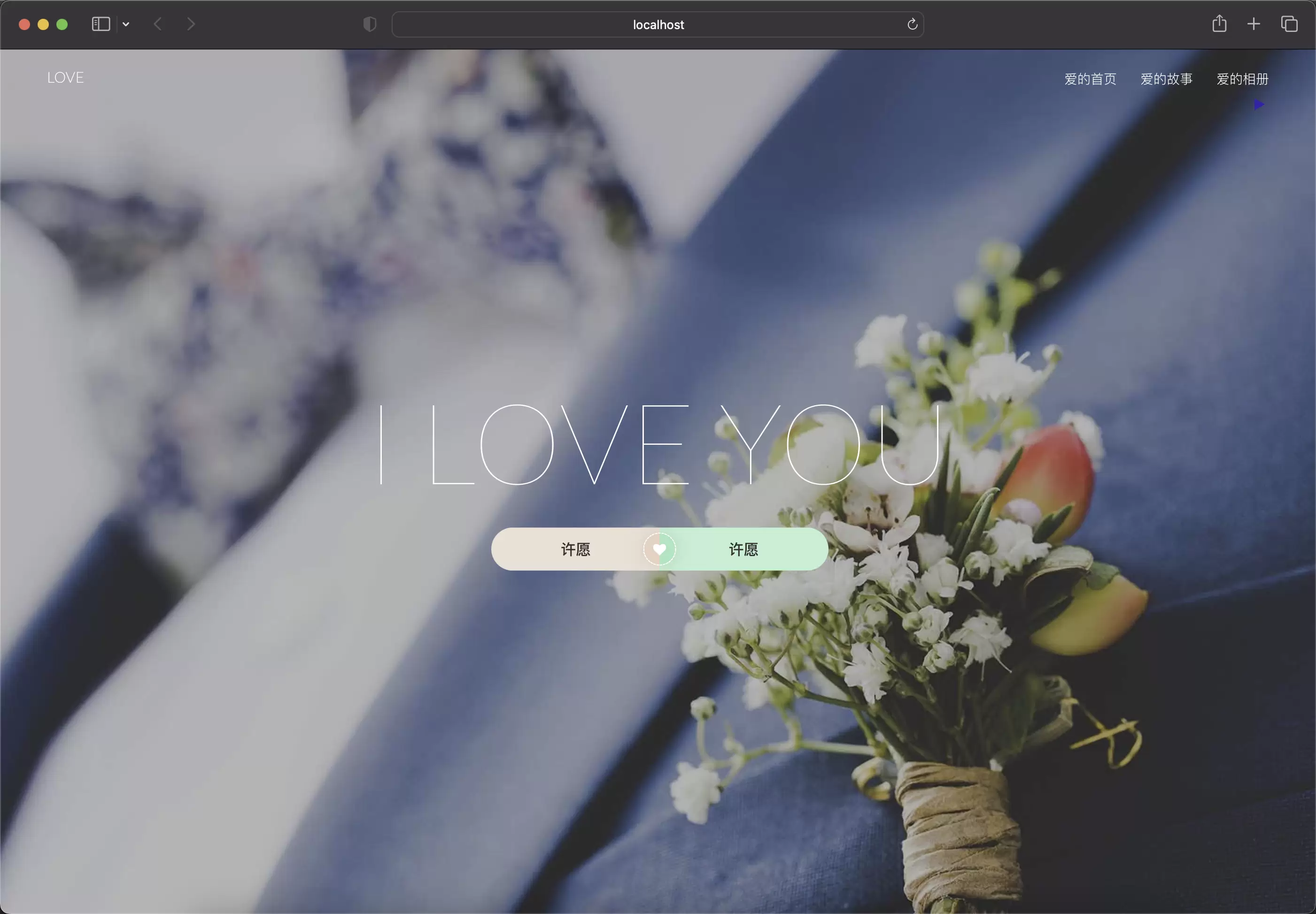
Task: Click the LOVE site logo
Action: click(x=65, y=78)
